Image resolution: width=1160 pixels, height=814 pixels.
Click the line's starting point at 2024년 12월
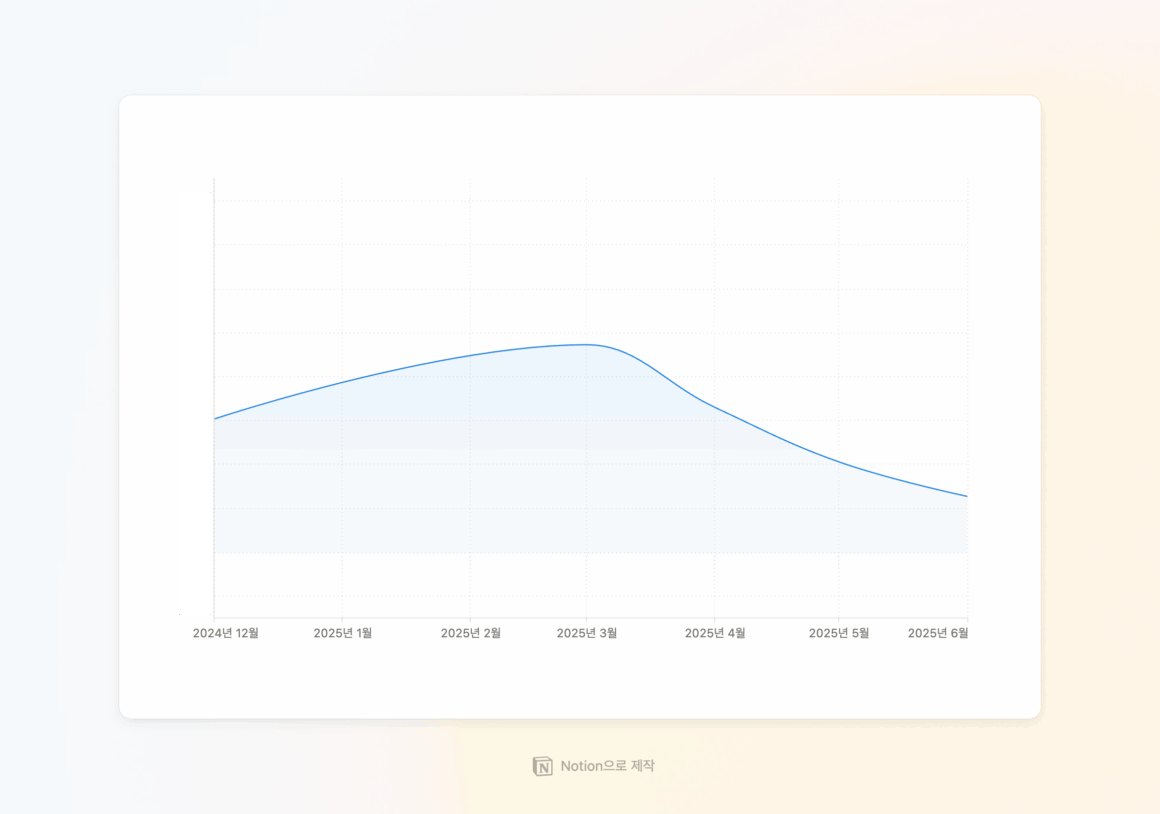215,418
